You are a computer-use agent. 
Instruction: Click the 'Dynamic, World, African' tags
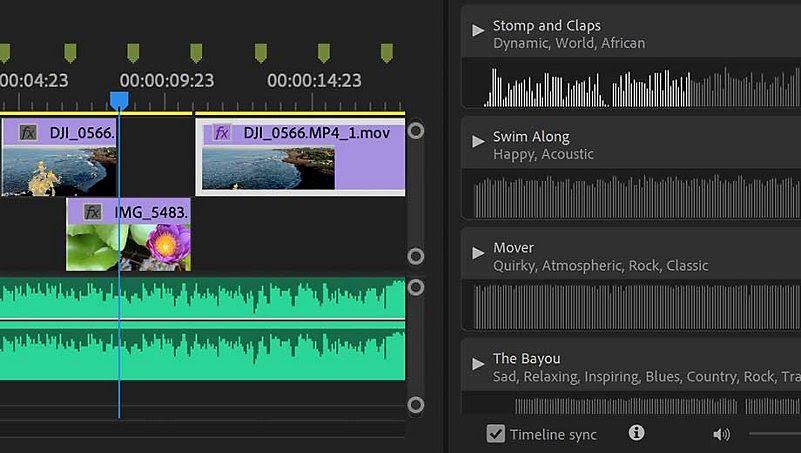tap(569, 43)
